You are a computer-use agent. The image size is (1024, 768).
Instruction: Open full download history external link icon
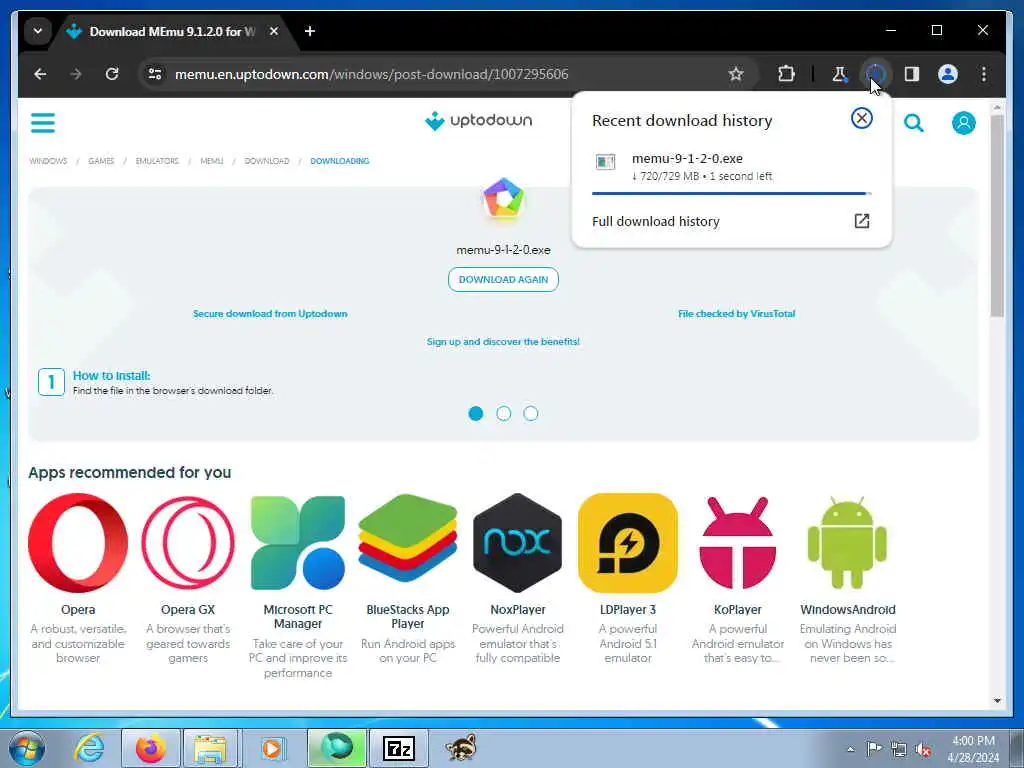(861, 221)
